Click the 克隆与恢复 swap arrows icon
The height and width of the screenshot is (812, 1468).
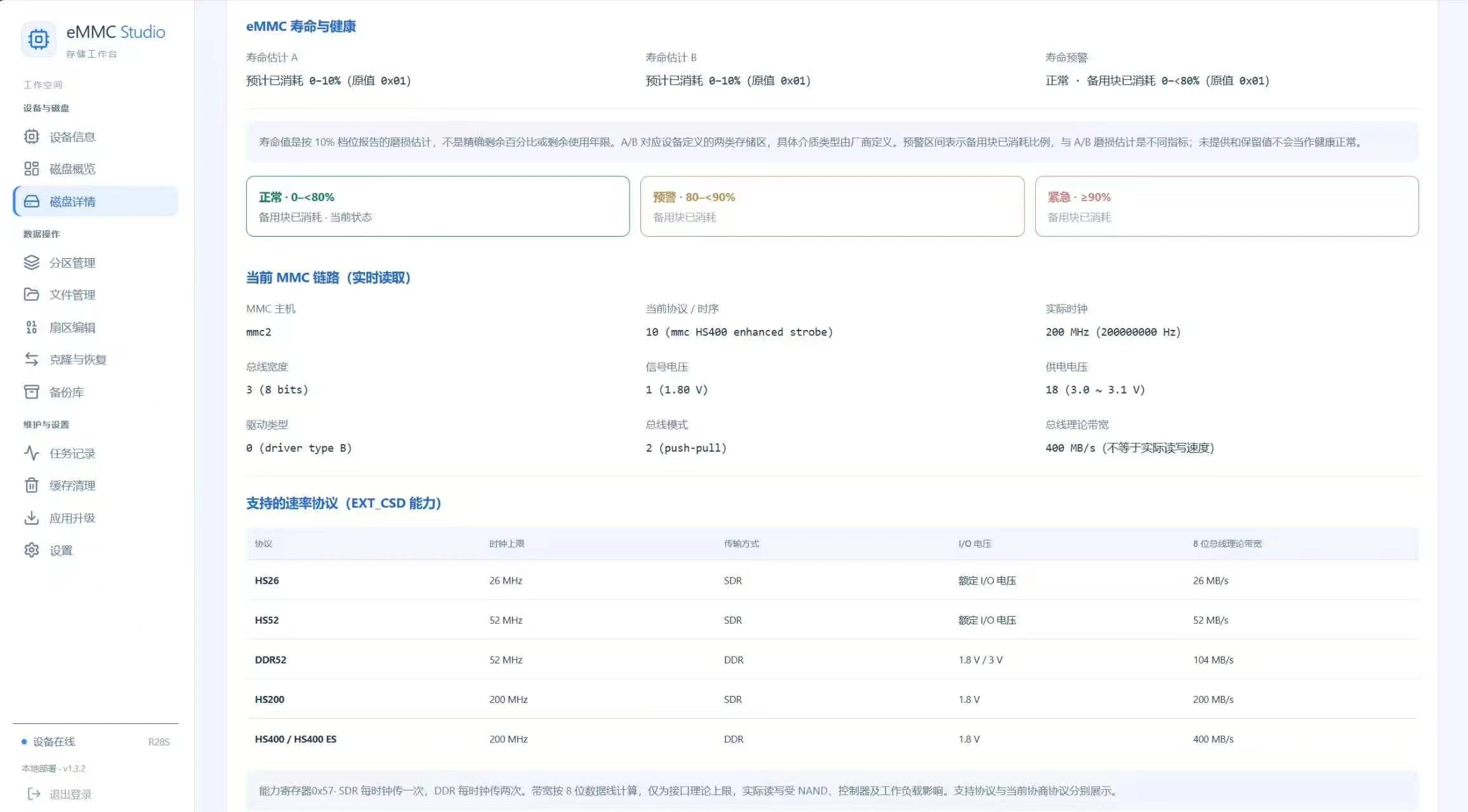click(x=31, y=359)
